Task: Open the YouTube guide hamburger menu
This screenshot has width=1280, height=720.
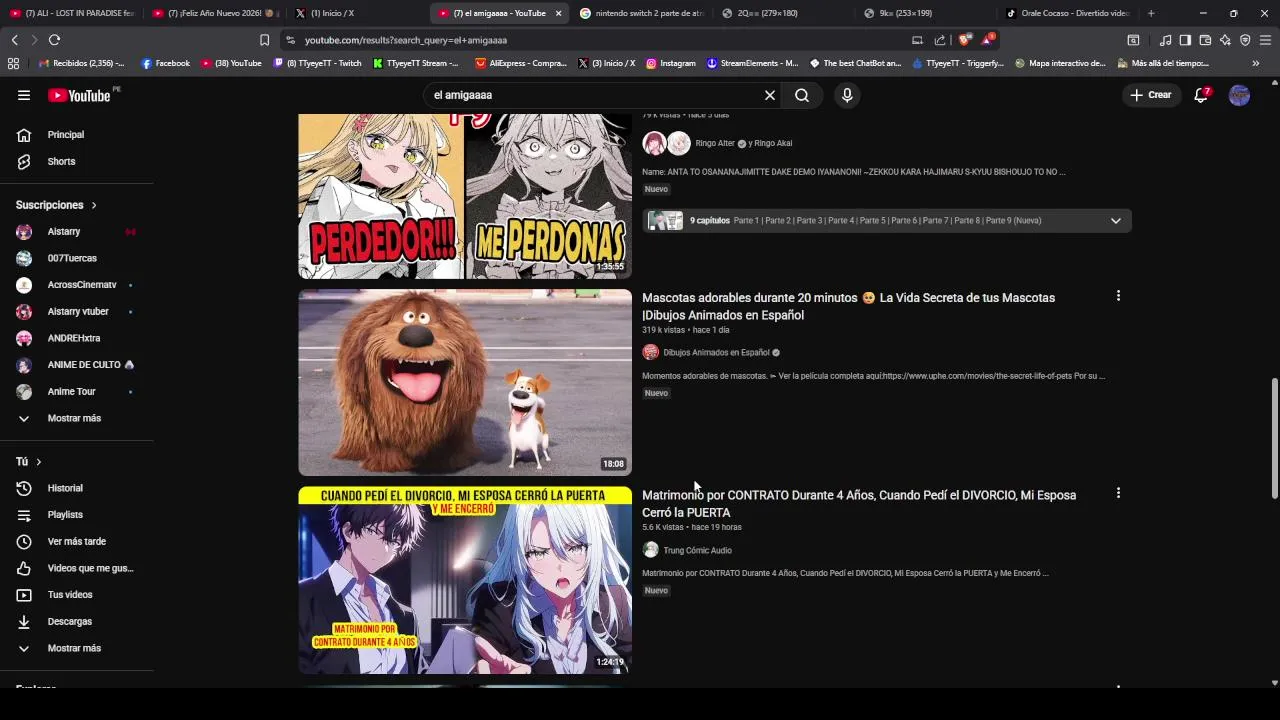Action: coord(24,95)
